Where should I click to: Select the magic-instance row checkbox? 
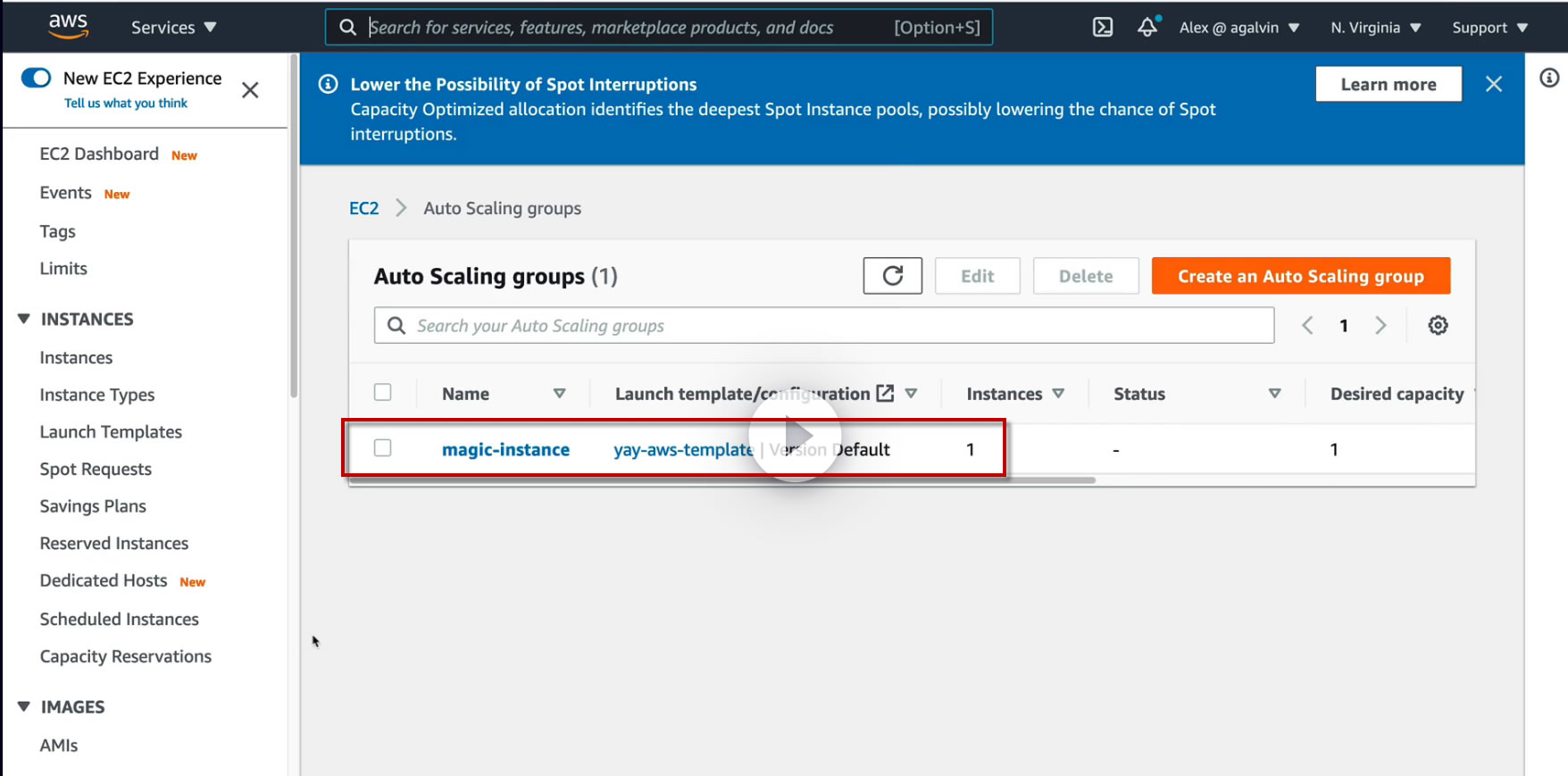pos(383,448)
